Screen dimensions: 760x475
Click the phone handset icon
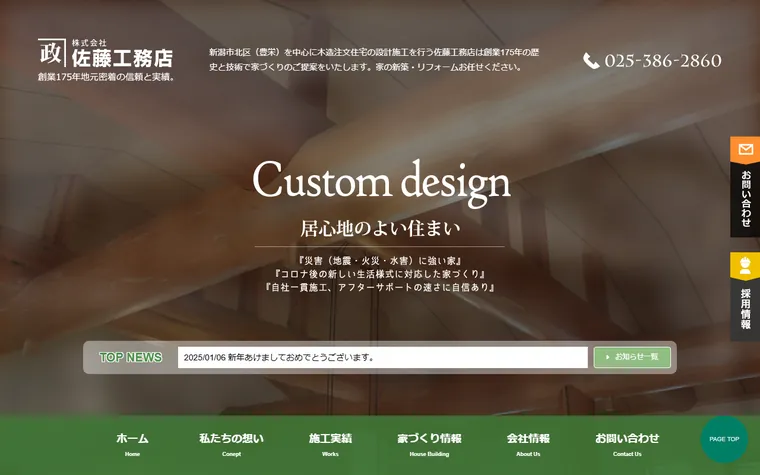click(591, 61)
